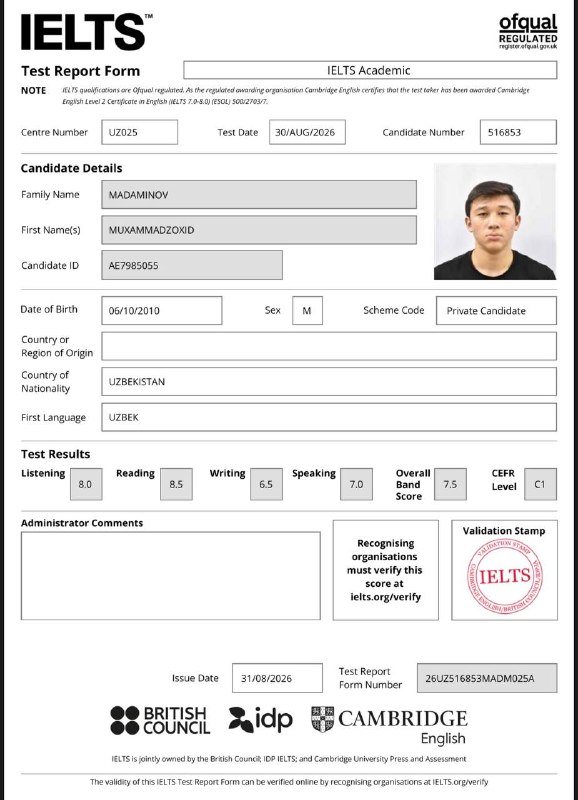Click the 'Administrator Comments' label
The image size is (578, 800).
(82, 523)
